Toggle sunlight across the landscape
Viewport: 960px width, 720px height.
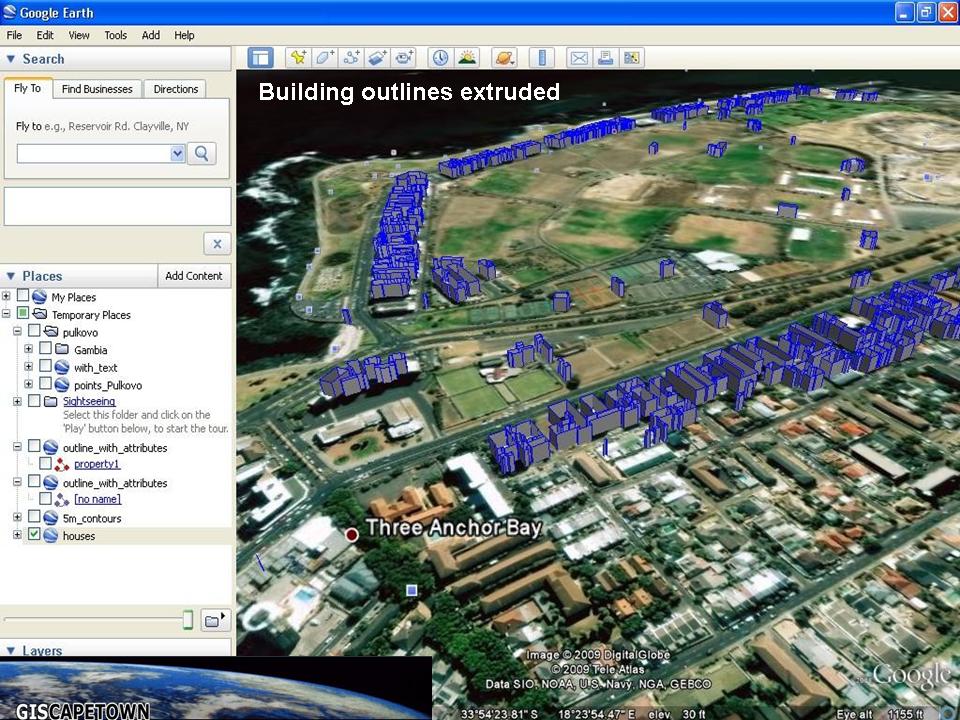coord(467,58)
